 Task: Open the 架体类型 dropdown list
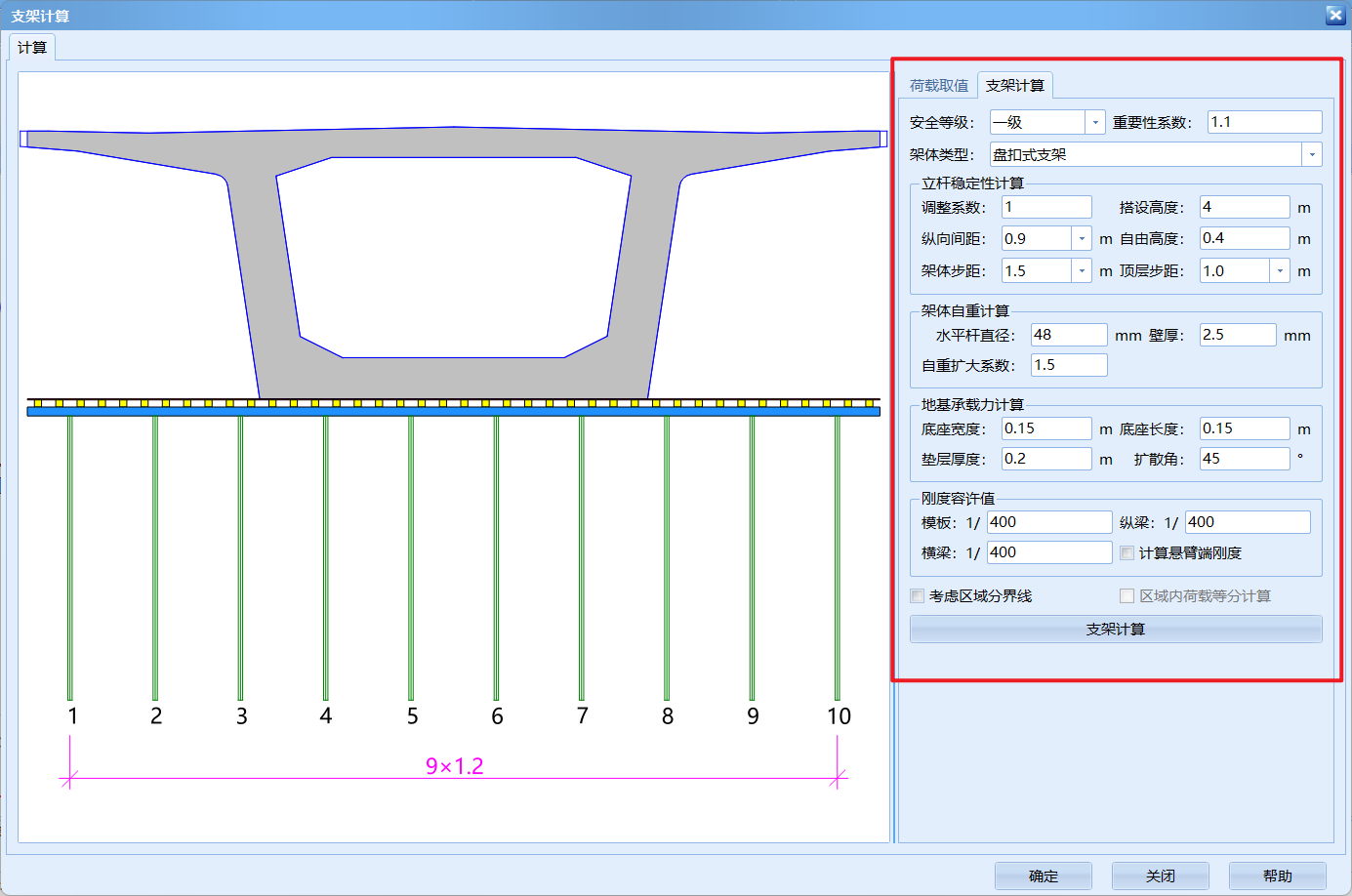1312,155
